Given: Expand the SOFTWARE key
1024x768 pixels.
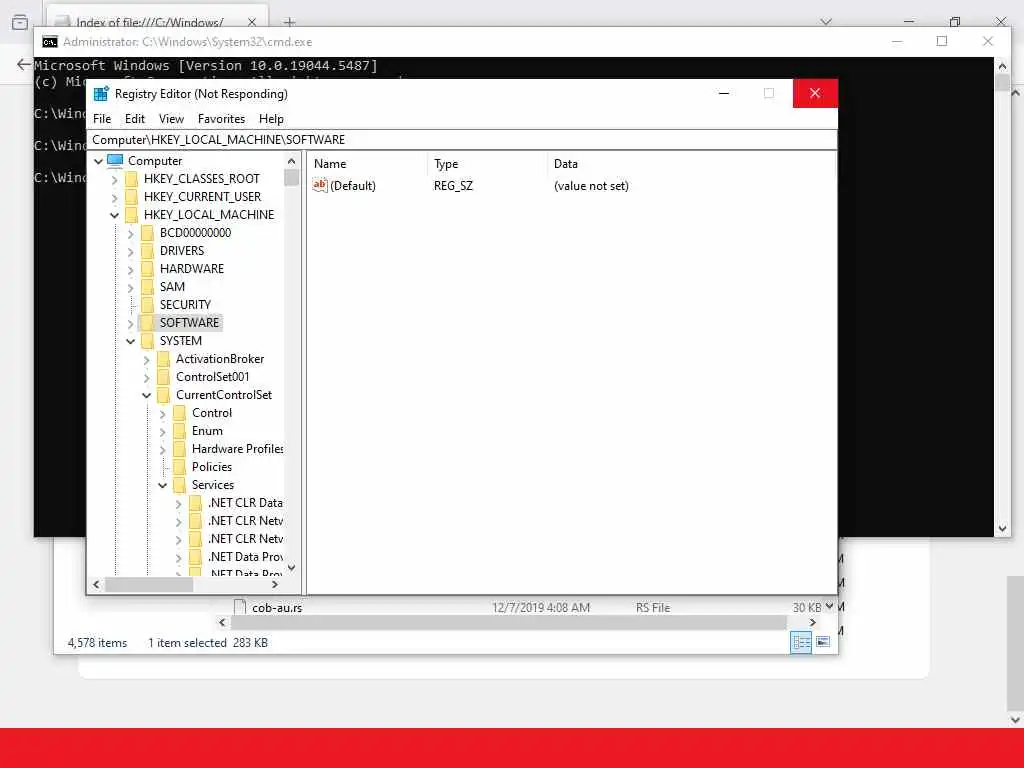Looking at the screenshot, I should pos(131,323).
